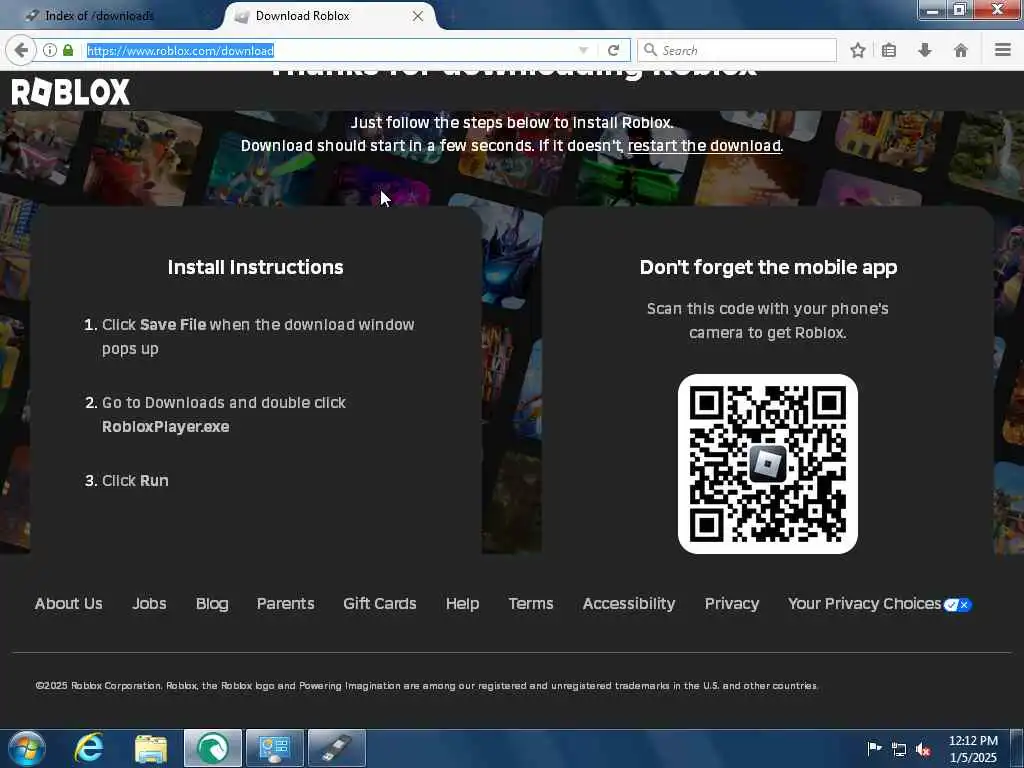
Task: Launch Internet Explorer from taskbar
Action: [x=89, y=748]
